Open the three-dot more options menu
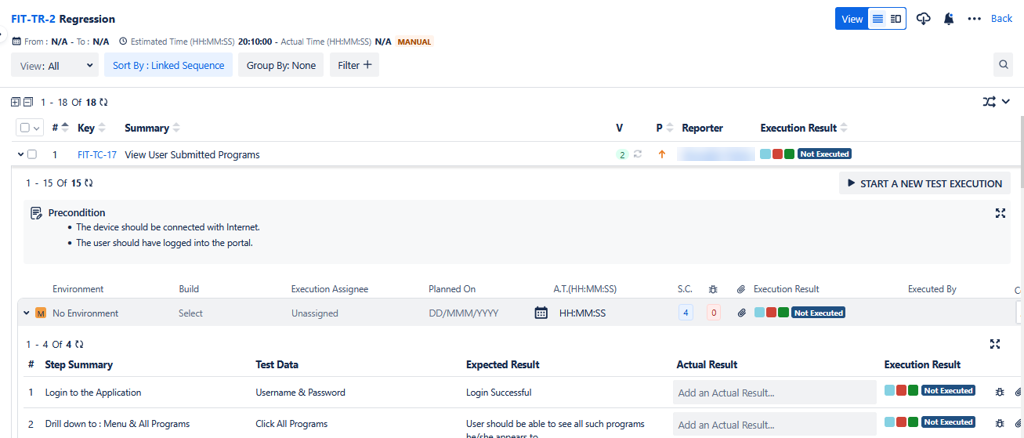 [x=974, y=19]
